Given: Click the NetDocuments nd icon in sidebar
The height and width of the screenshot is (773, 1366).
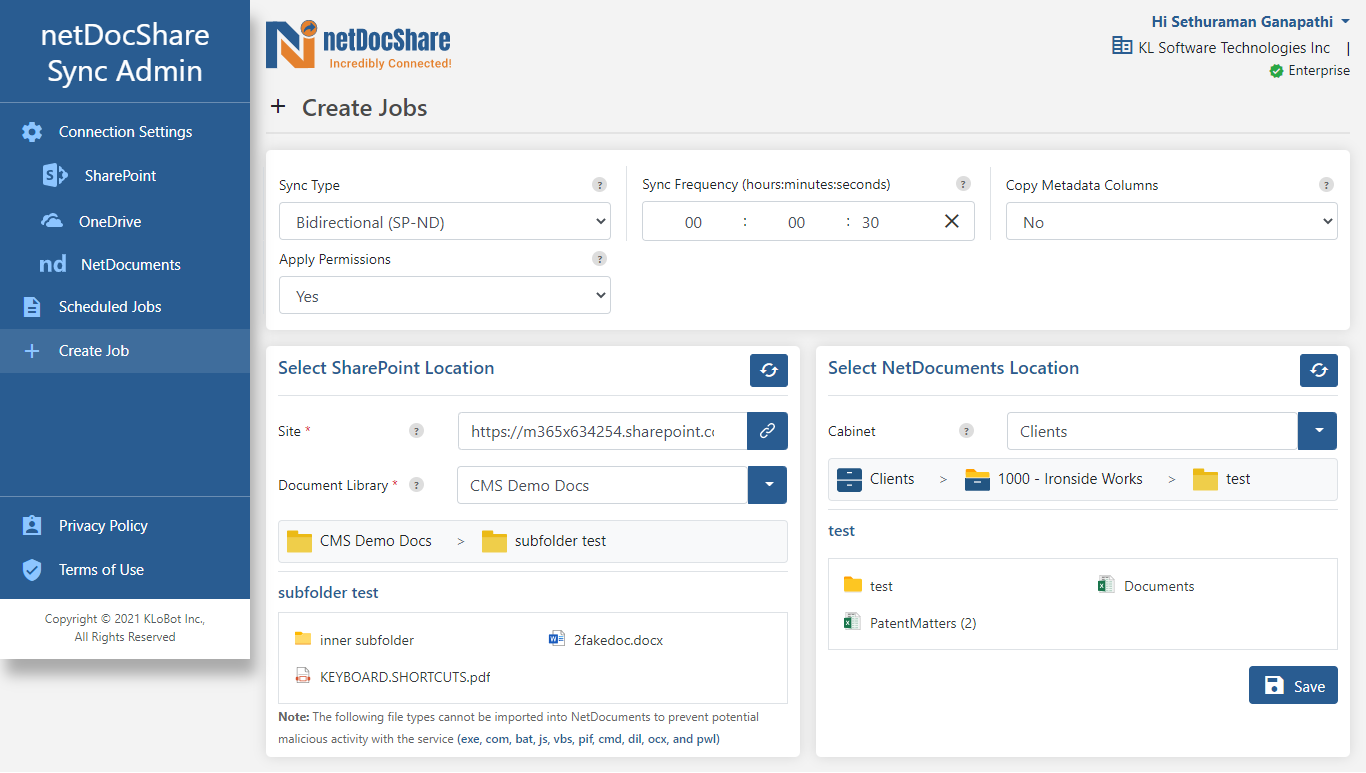Looking at the screenshot, I should click(x=53, y=265).
